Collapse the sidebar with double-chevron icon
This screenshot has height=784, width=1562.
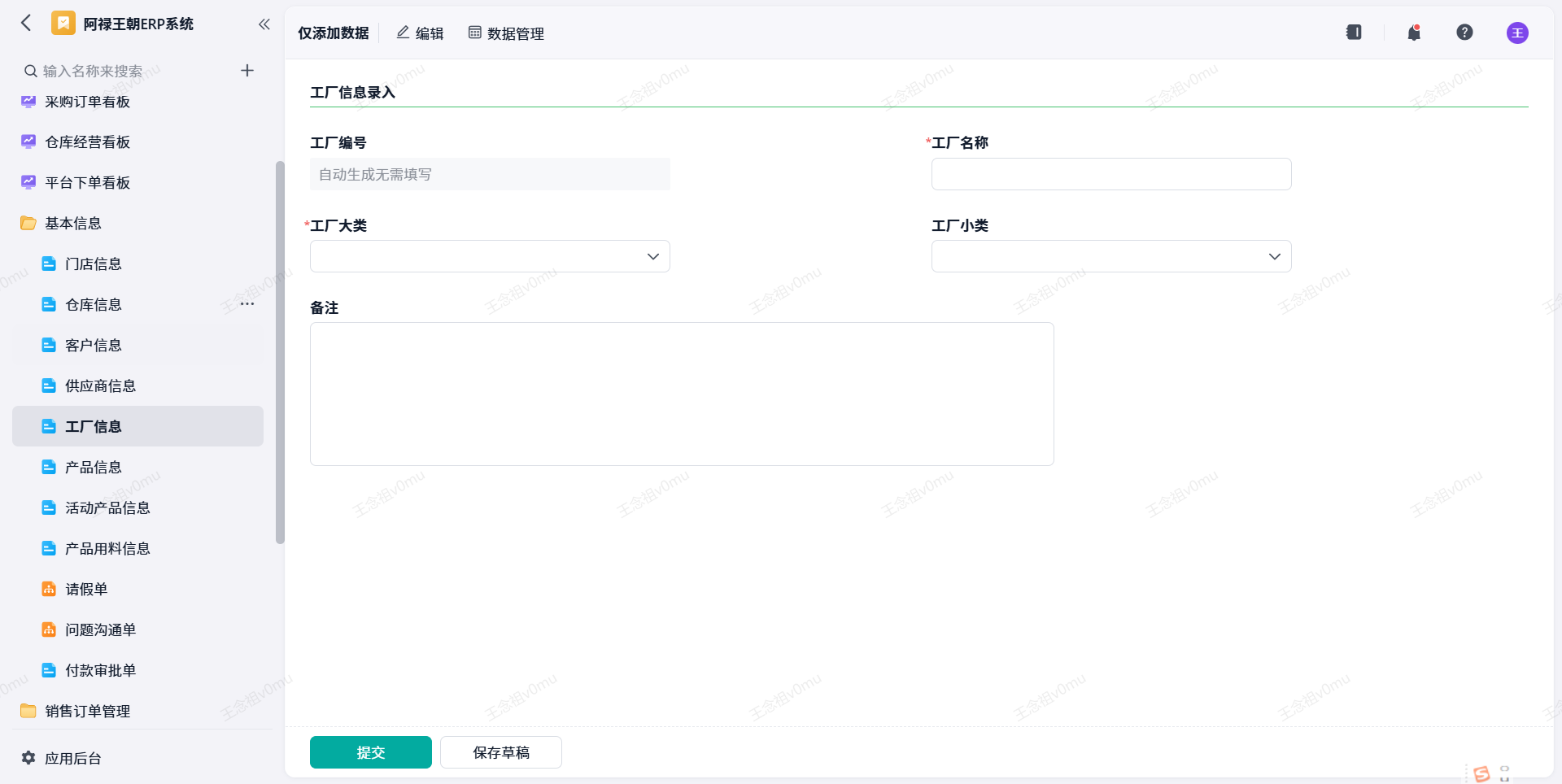(264, 24)
